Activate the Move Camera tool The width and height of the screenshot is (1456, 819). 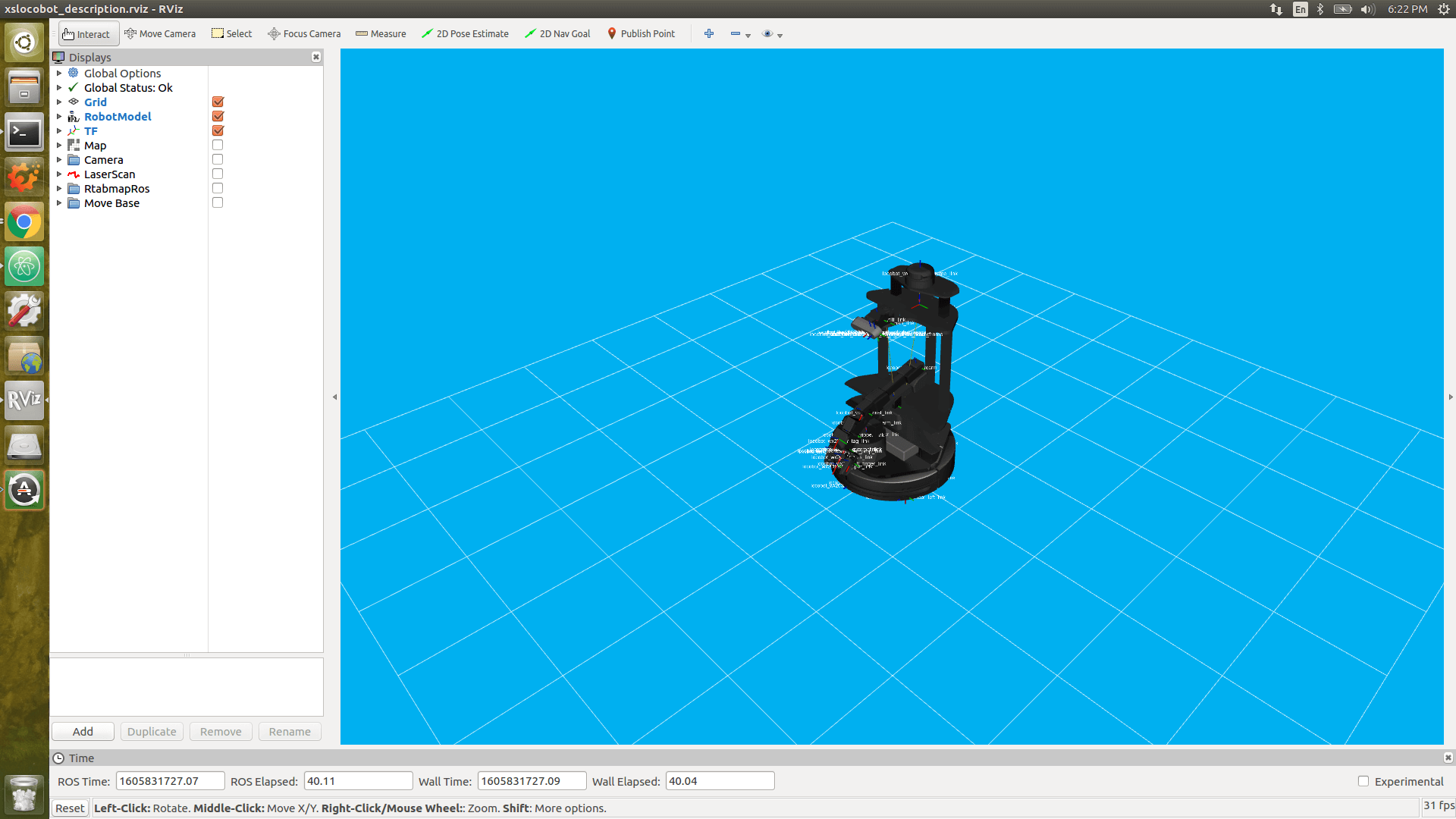(160, 34)
